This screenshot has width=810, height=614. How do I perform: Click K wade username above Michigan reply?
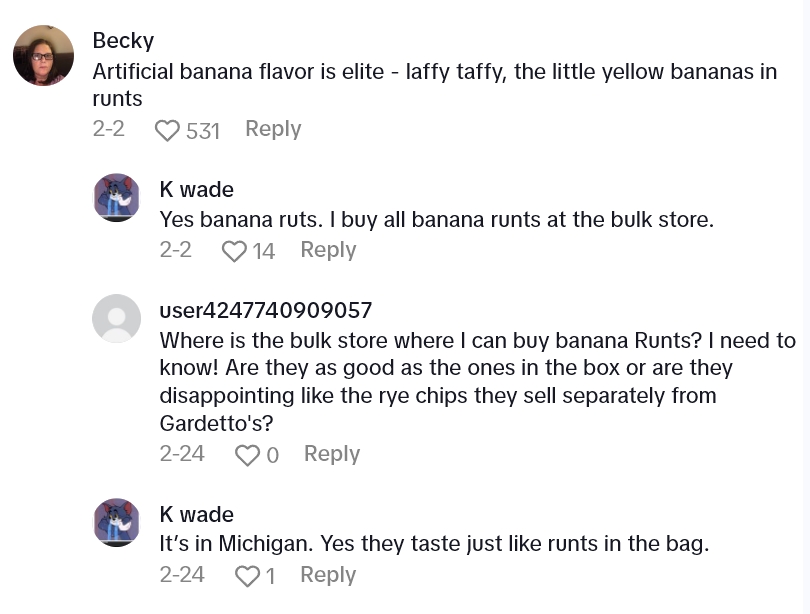tap(197, 514)
